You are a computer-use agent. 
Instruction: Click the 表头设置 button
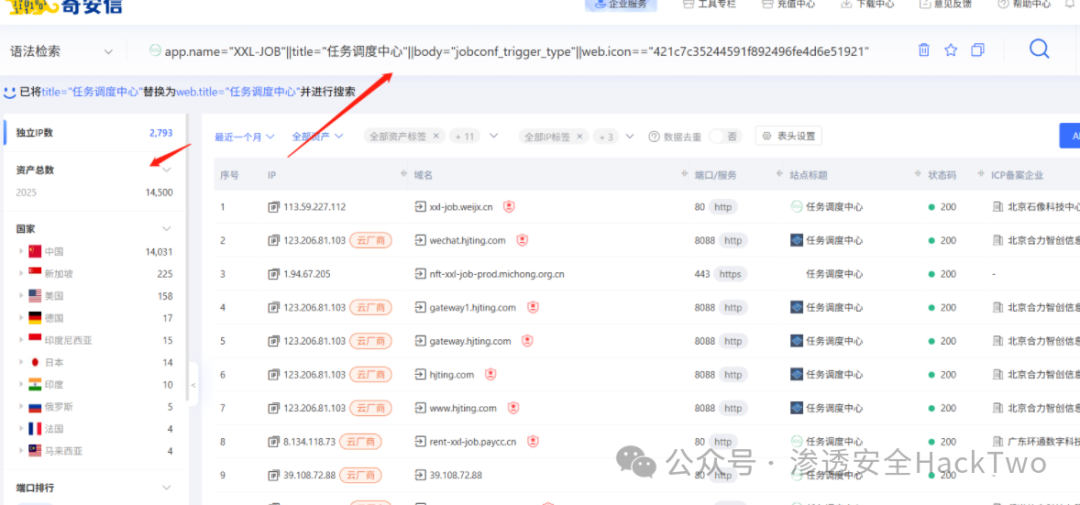point(789,136)
